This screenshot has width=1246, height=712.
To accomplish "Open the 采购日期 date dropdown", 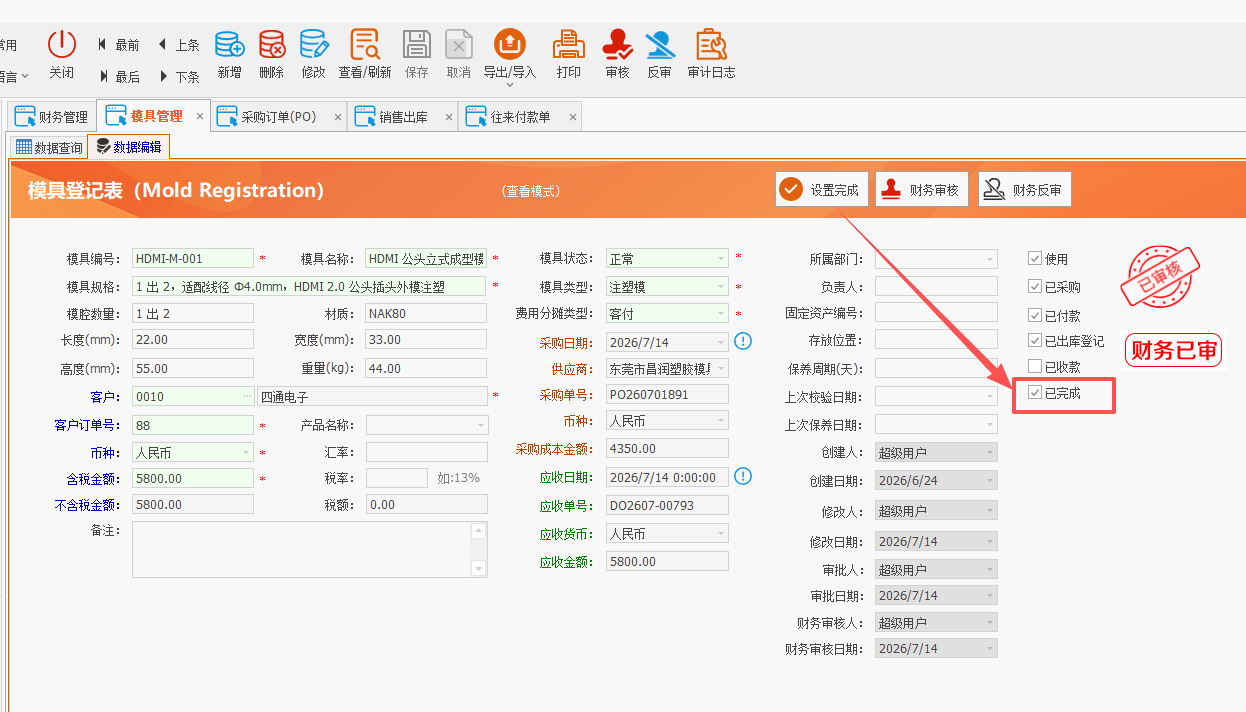I will tap(720, 342).
